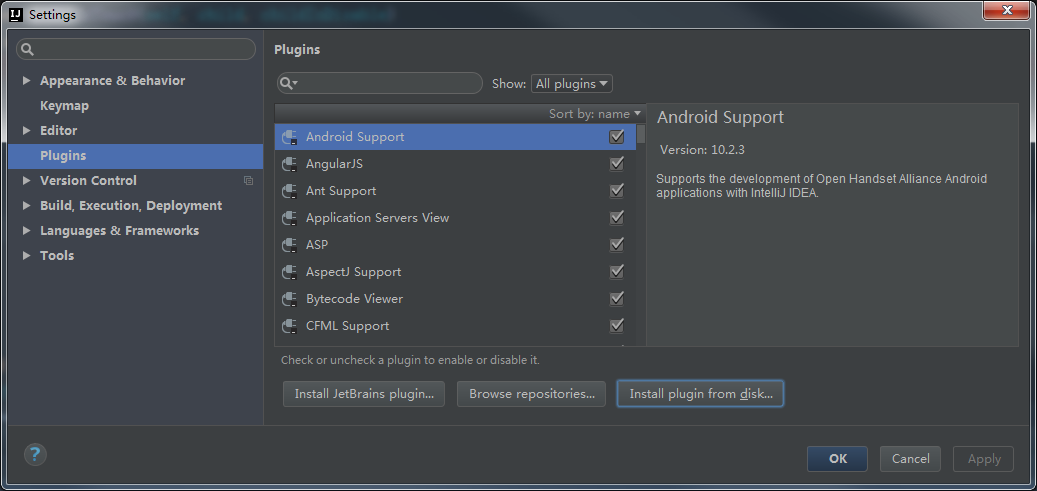The width and height of the screenshot is (1037, 491).
Task: Select the CFML Support plugin row
Action: pyautogui.click(x=455, y=326)
